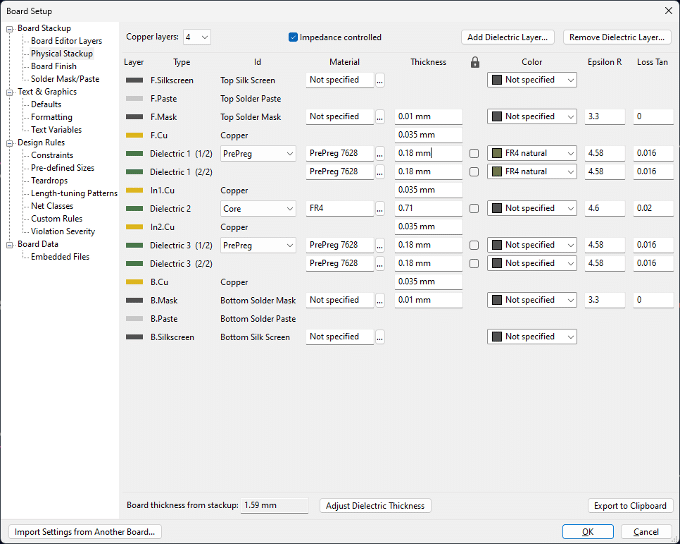Open the Net Classes settings page
This screenshot has width=680, height=544.
(52, 206)
